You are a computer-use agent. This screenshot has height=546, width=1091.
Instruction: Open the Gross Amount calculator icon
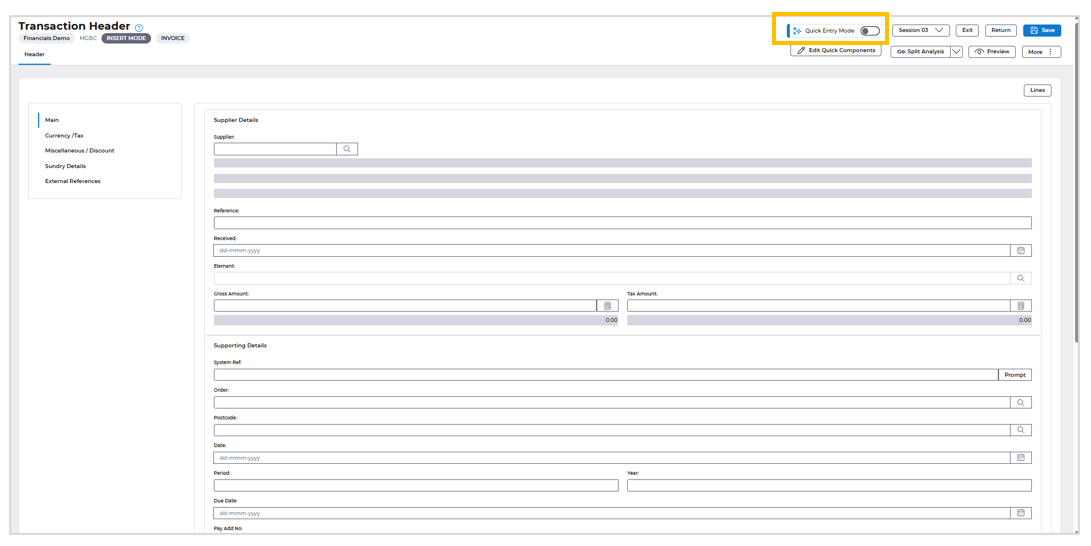tap(607, 306)
